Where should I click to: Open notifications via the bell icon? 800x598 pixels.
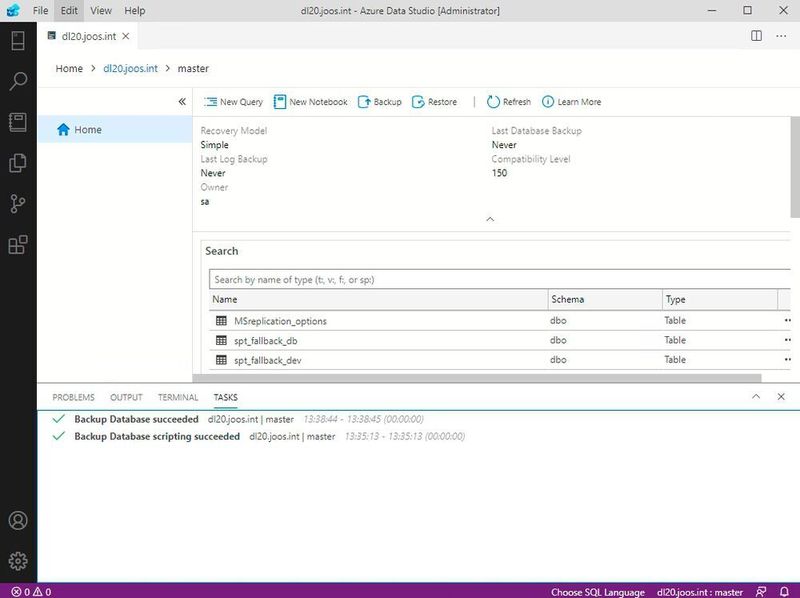point(786,590)
